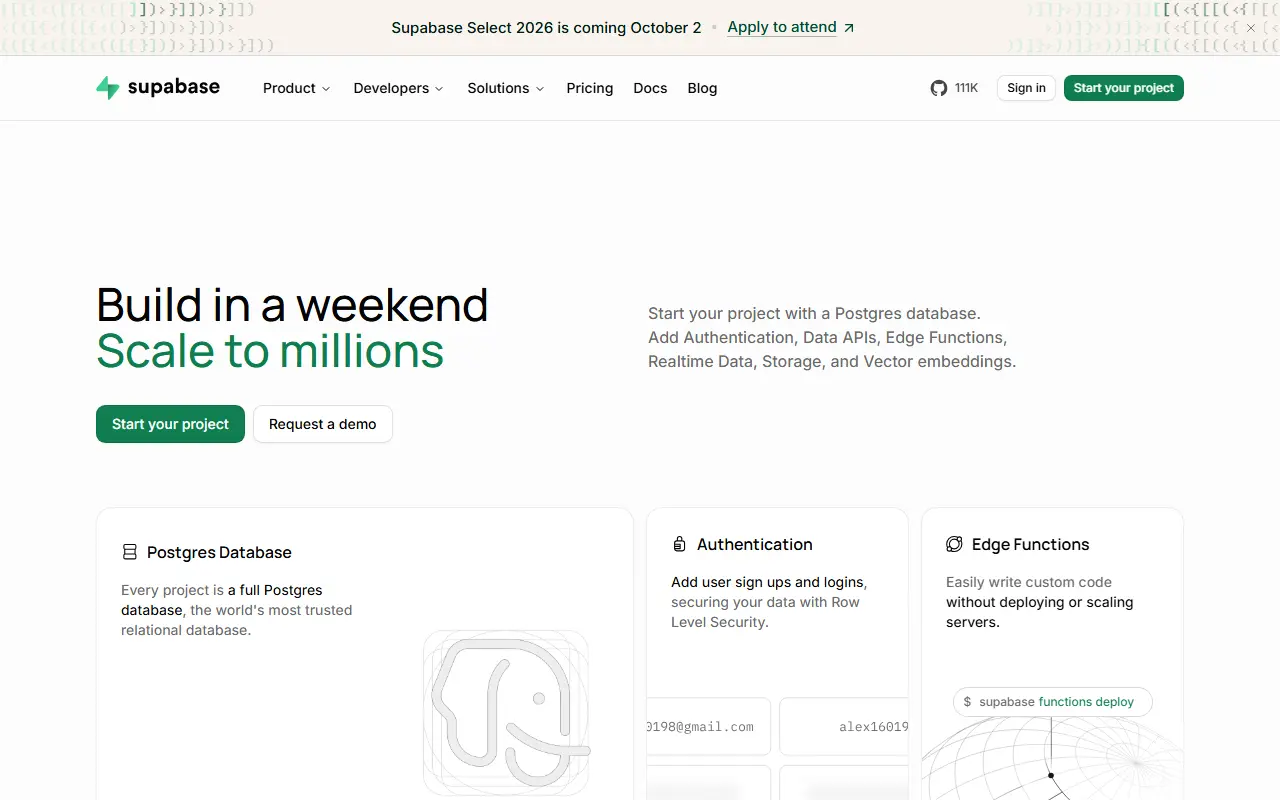Open the Docs page
The image size is (1280, 800).
[650, 88]
